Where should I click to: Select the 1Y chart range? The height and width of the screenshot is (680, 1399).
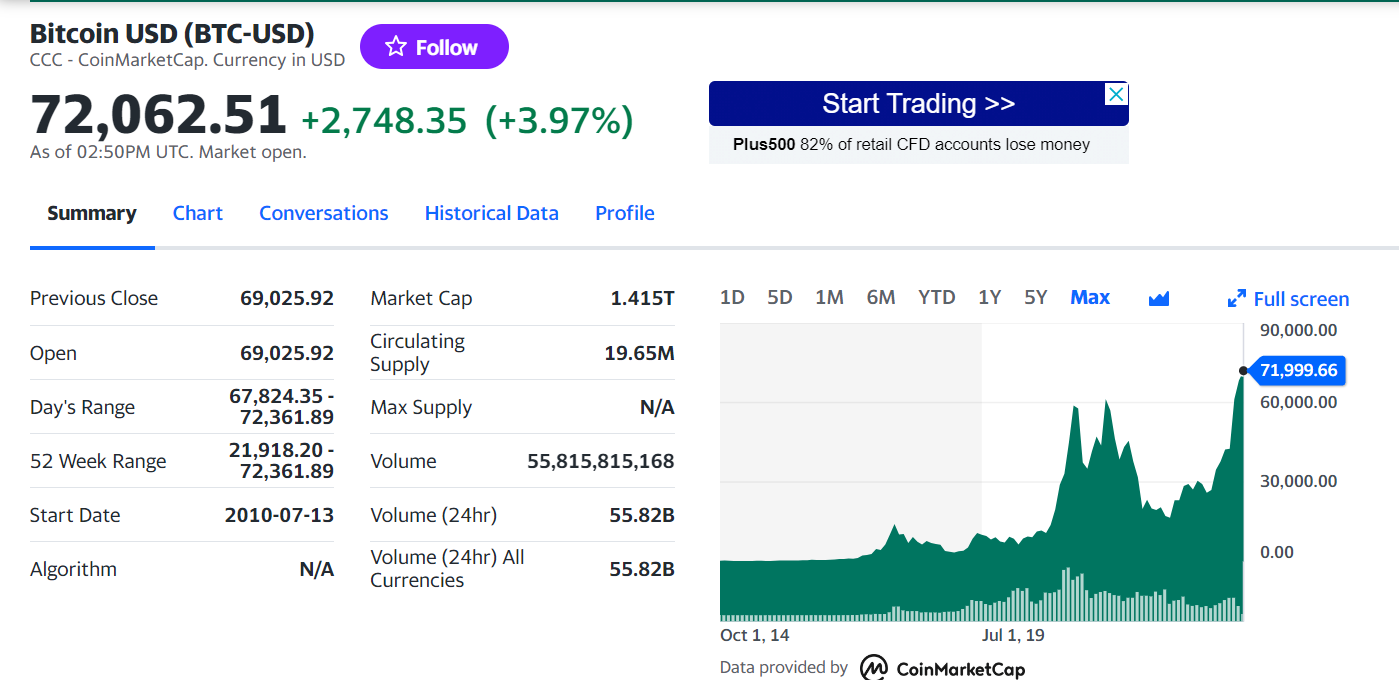coord(990,297)
